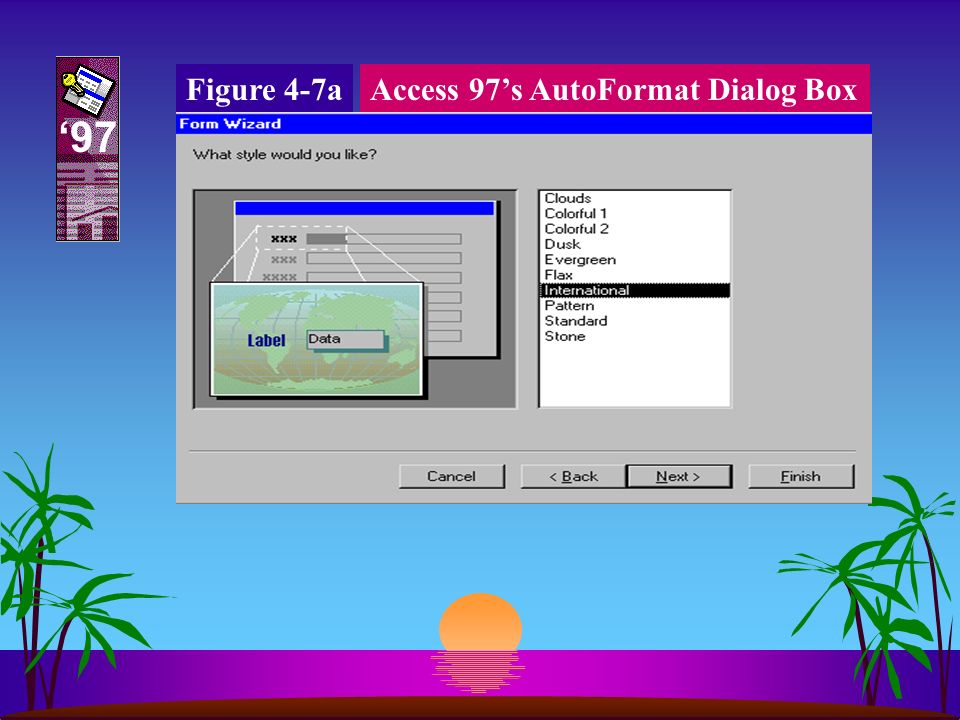Viewport: 960px width, 720px height.
Task: Select the Standard style
Action: coord(635,321)
